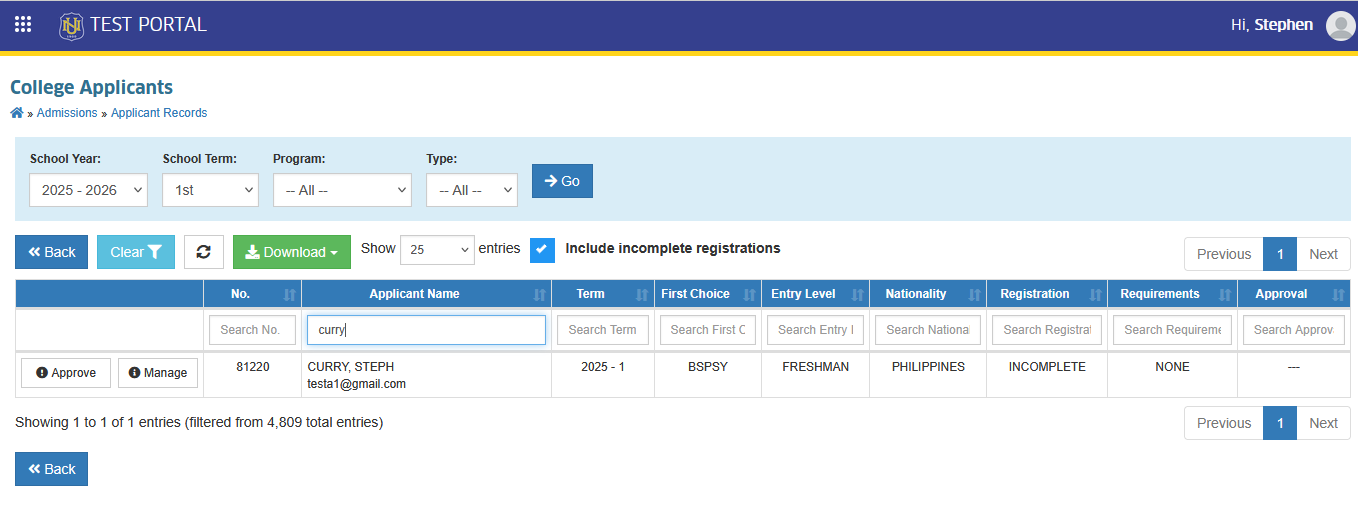Open the apps grid menu icon
Screen dimensions: 1358x520
(23, 24)
